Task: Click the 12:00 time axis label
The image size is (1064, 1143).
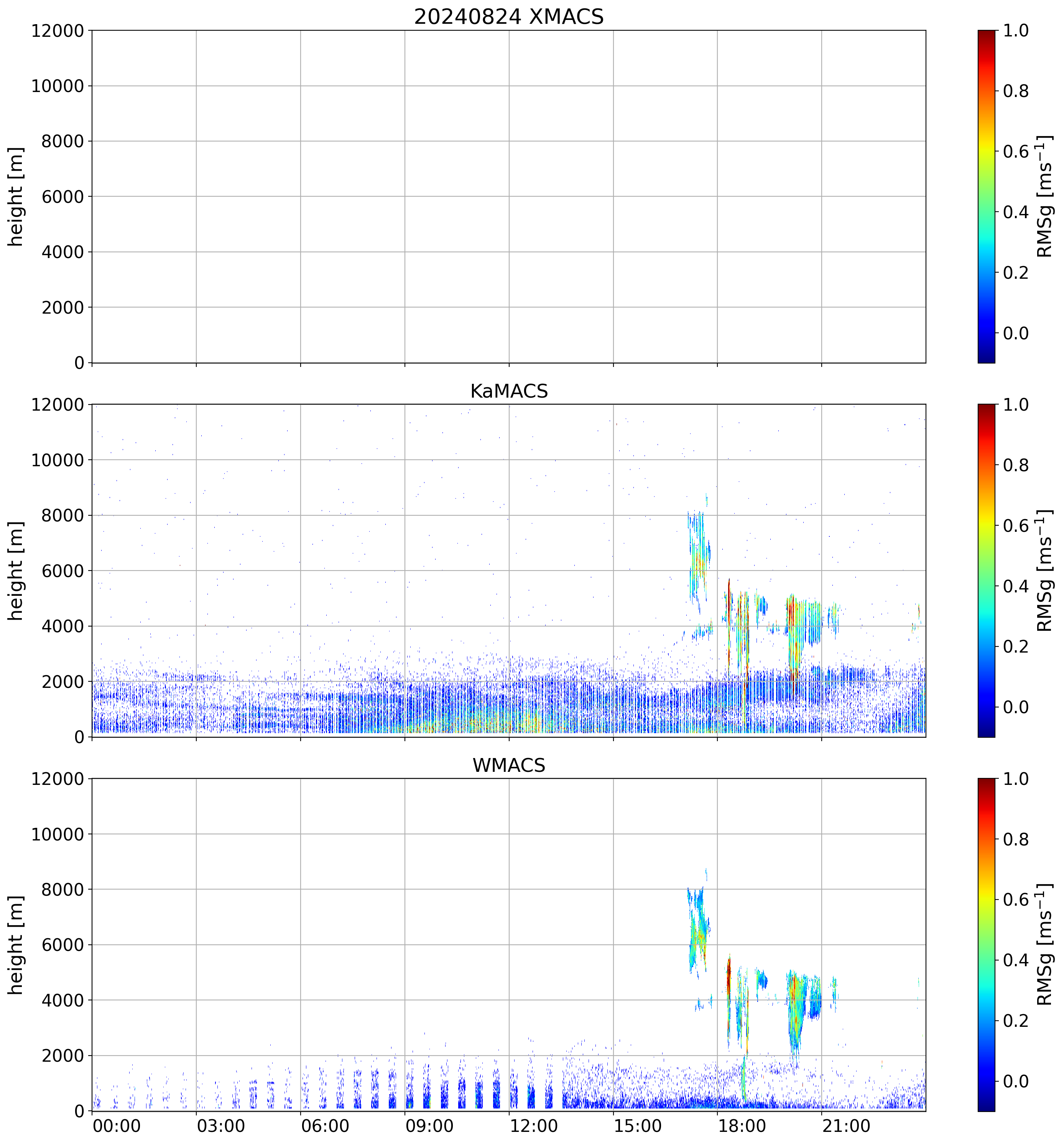Action: point(533,1126)
